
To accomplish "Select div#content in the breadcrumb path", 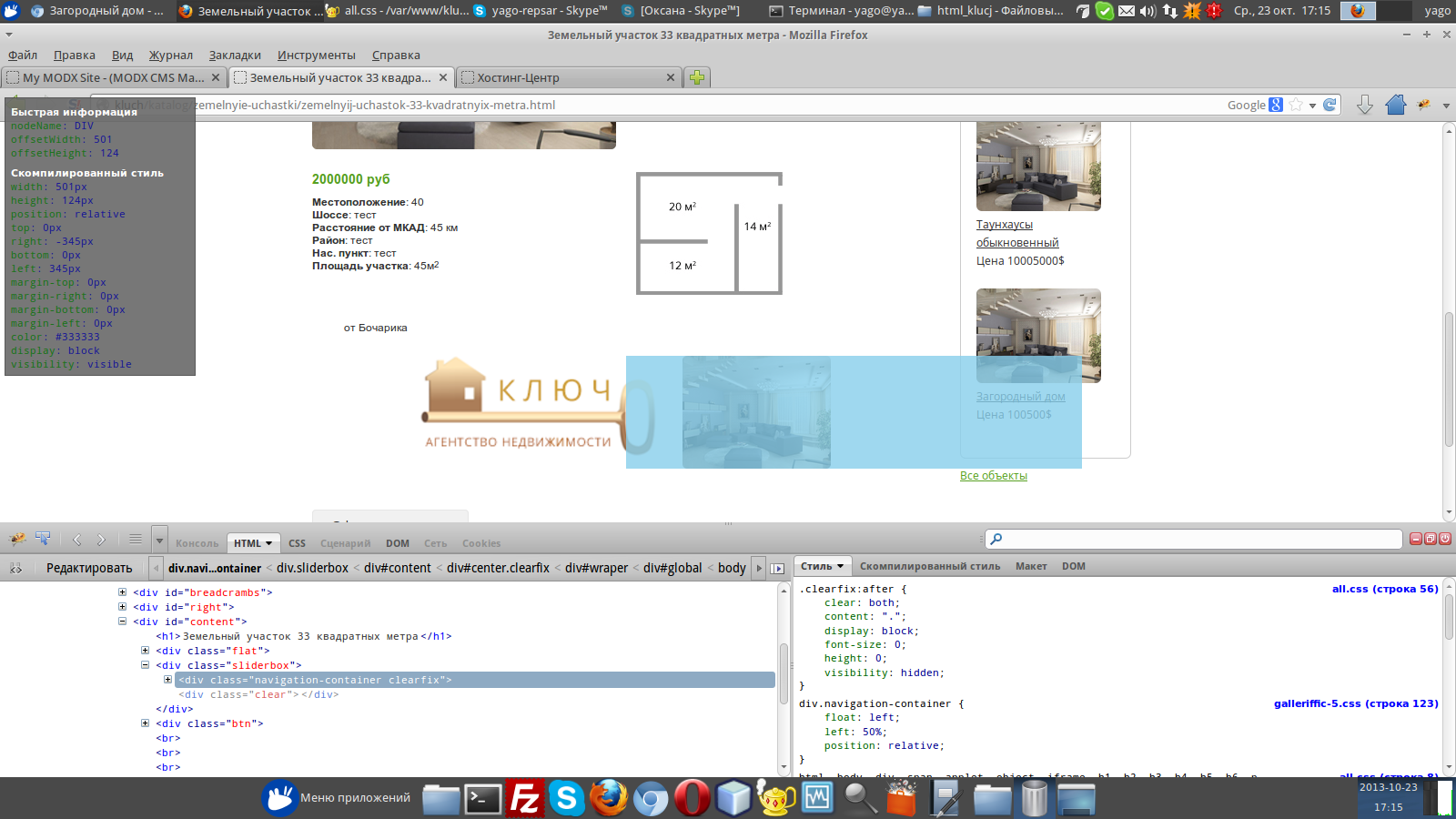I will (398, 568).
